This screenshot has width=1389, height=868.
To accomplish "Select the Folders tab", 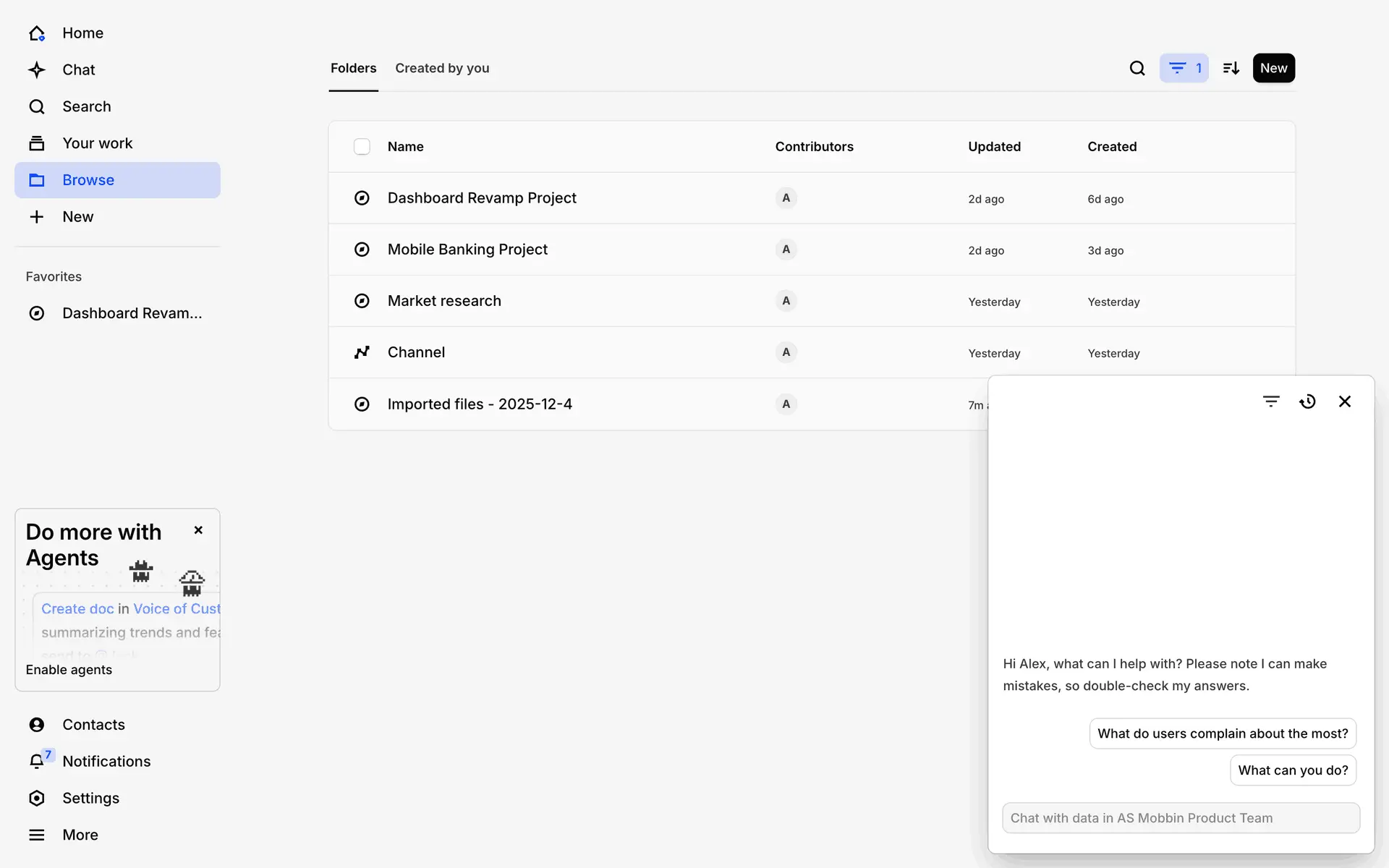I will [x=353, y=68].
